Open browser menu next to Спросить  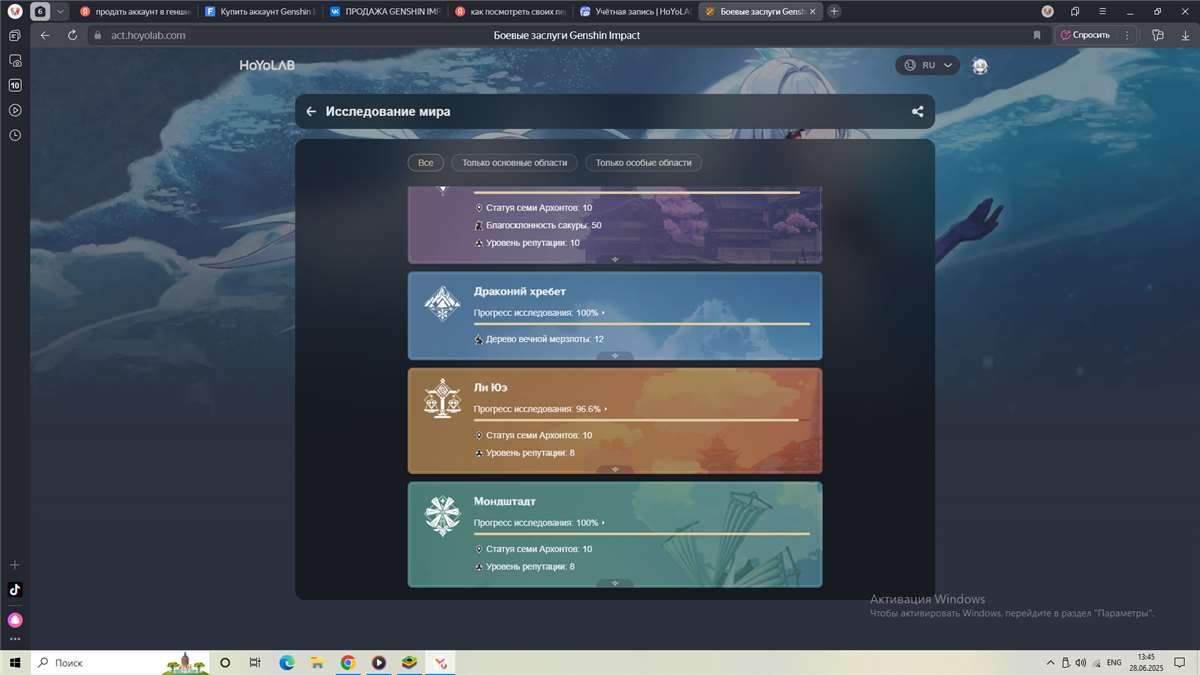click(x=1127, y=35)
